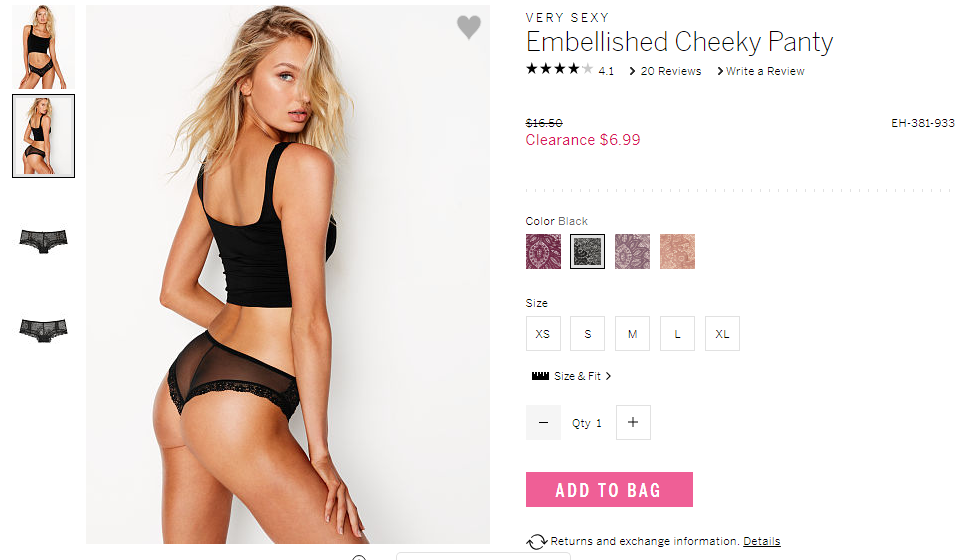Select size M
Screen dimensions: 965x560
tap(633, 334)
